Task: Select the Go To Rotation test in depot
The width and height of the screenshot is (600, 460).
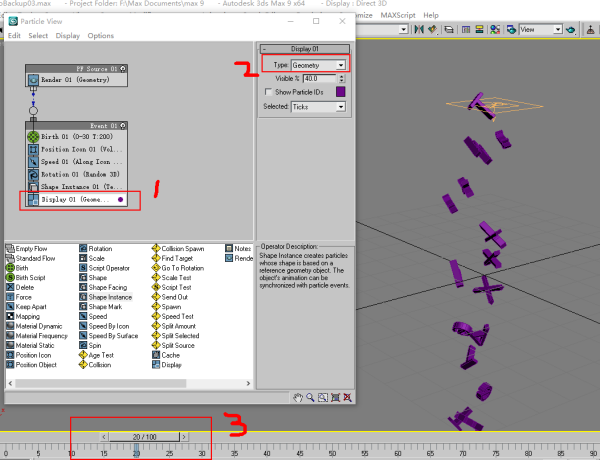Action: tap(178, 268)
